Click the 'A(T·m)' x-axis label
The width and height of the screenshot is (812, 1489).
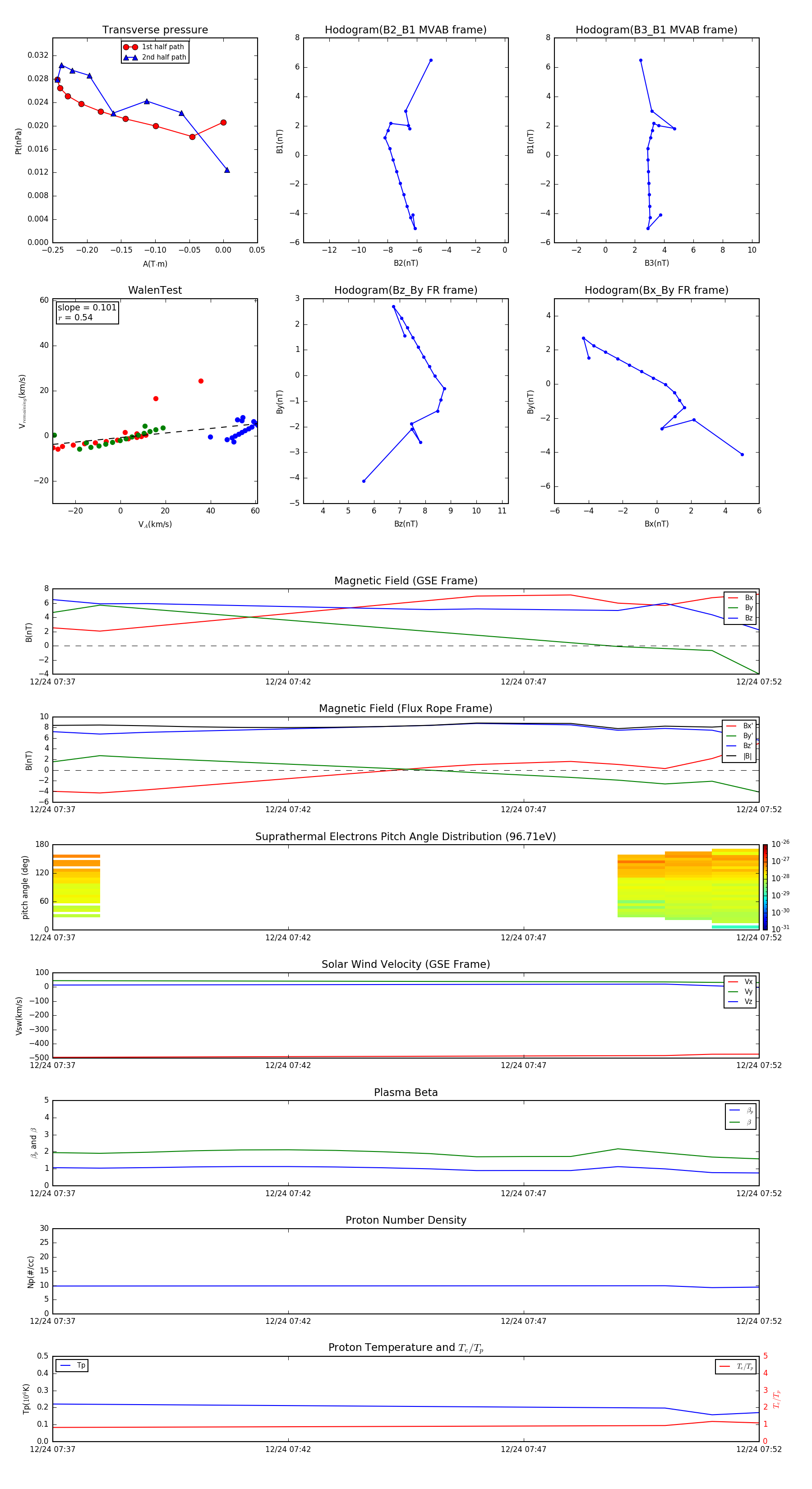pos(155,264)
